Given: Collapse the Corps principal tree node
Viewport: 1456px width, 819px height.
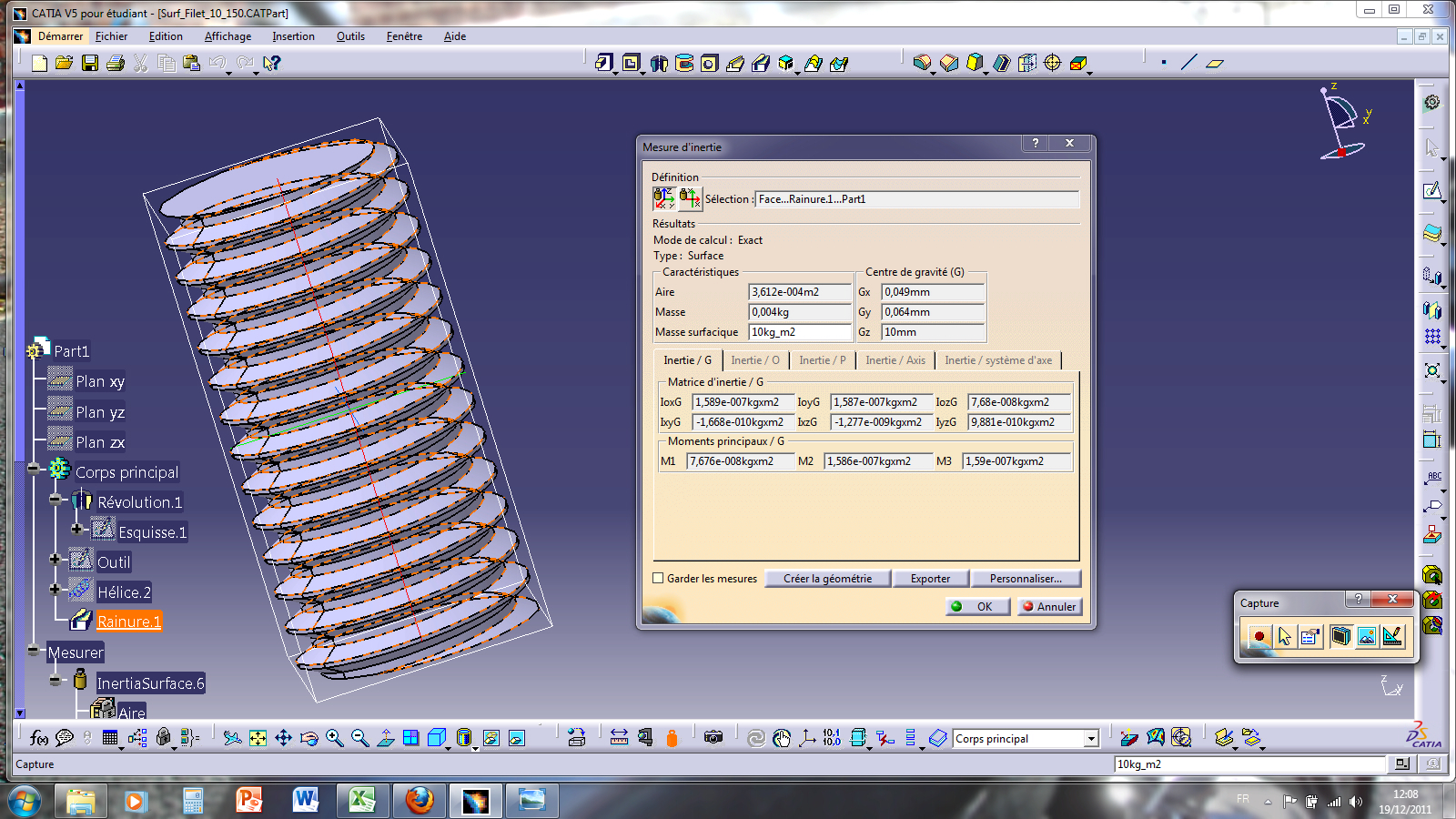Looking at the screenshot, I should (34, 469).
